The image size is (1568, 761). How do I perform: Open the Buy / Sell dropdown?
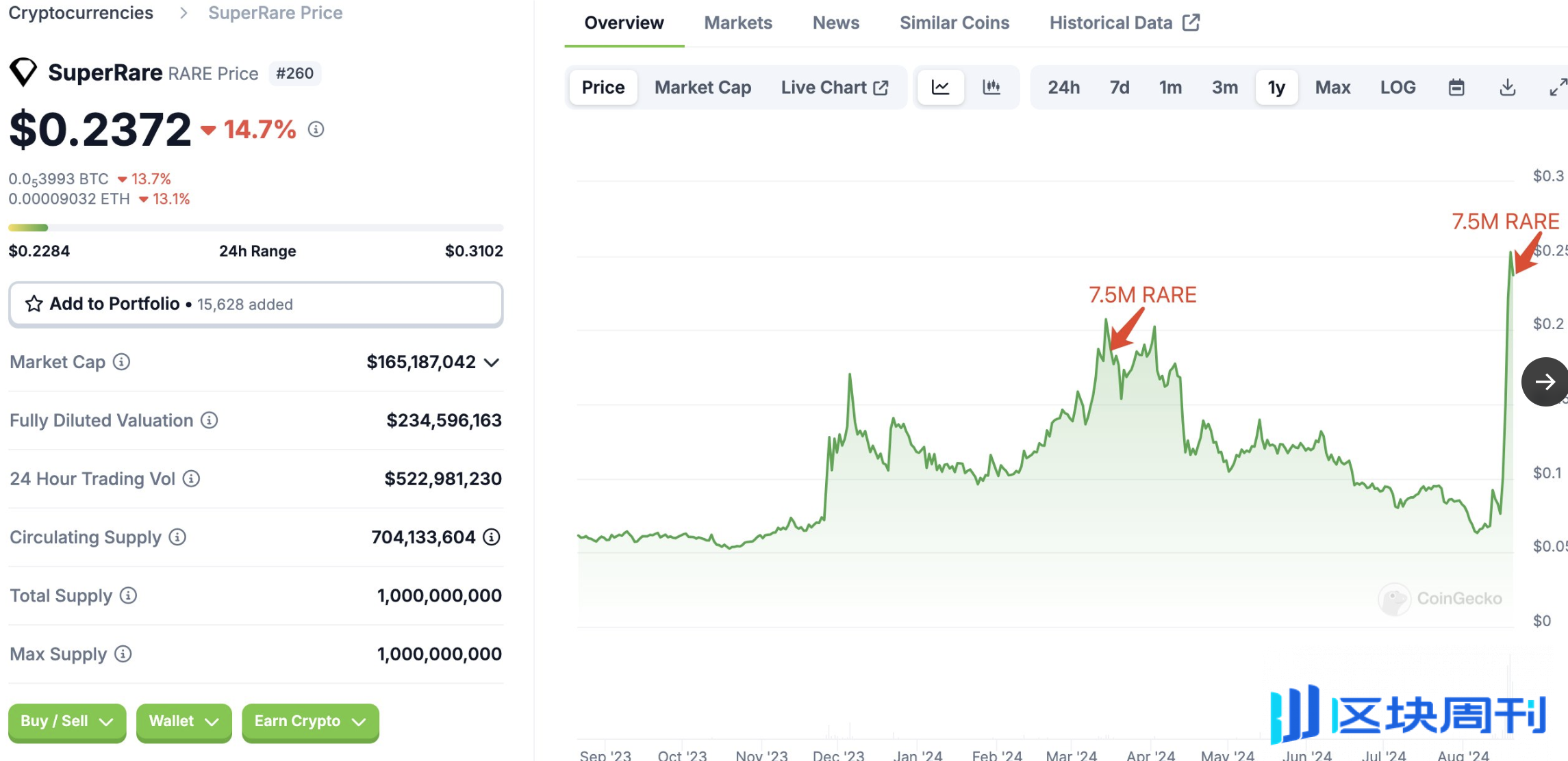coord(67,722)
